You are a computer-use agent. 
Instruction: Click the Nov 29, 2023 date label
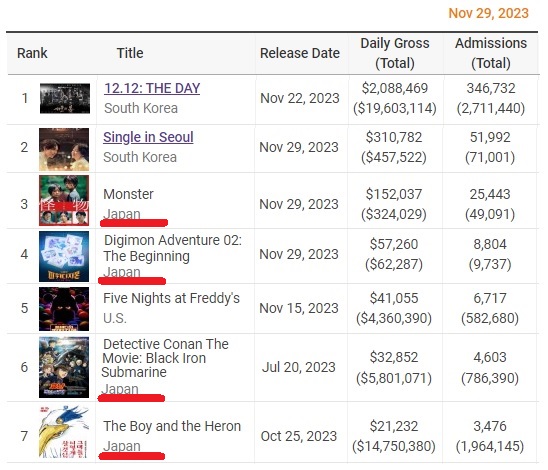tap(488, 13)
